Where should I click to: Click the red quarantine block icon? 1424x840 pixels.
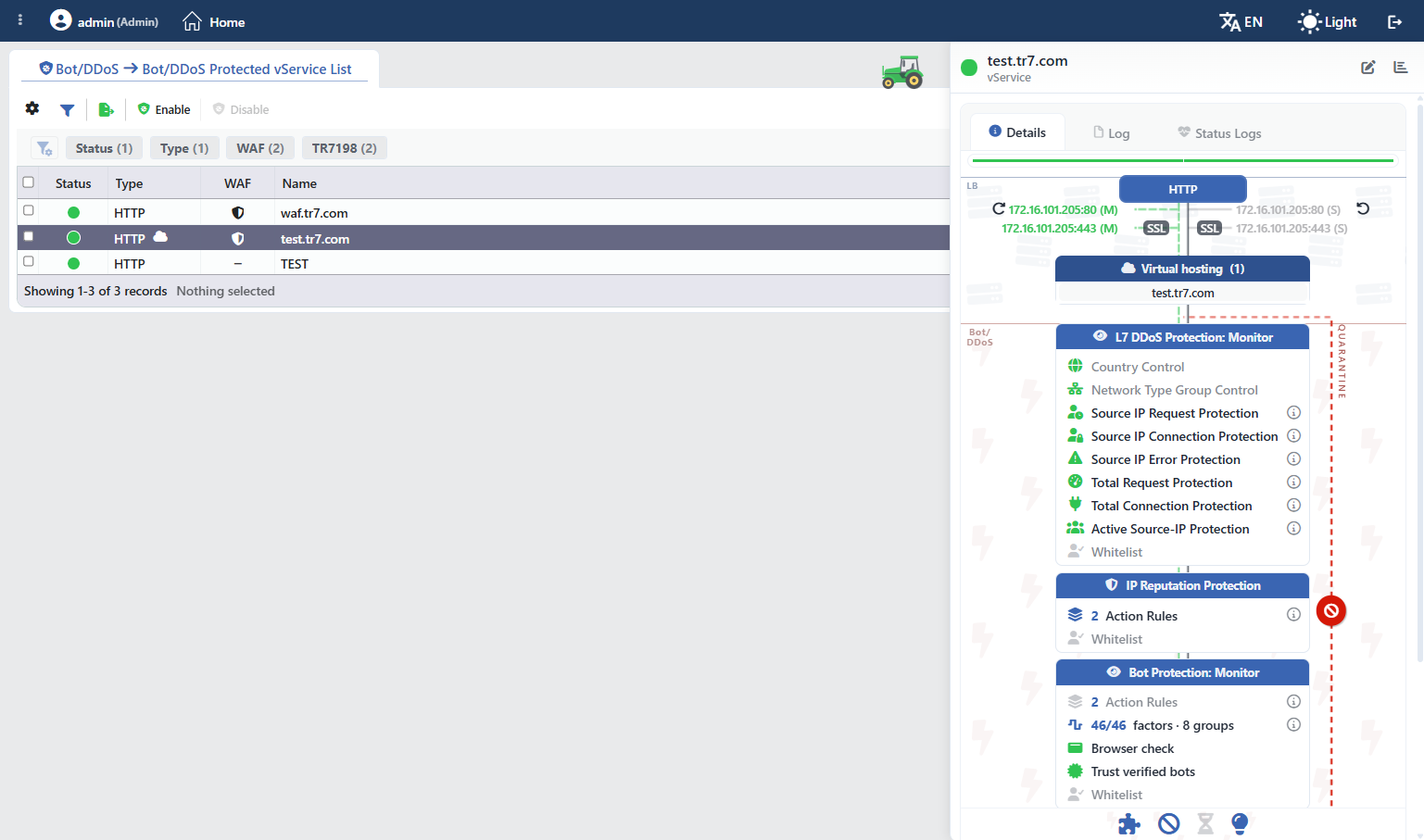coord(1331,610)
